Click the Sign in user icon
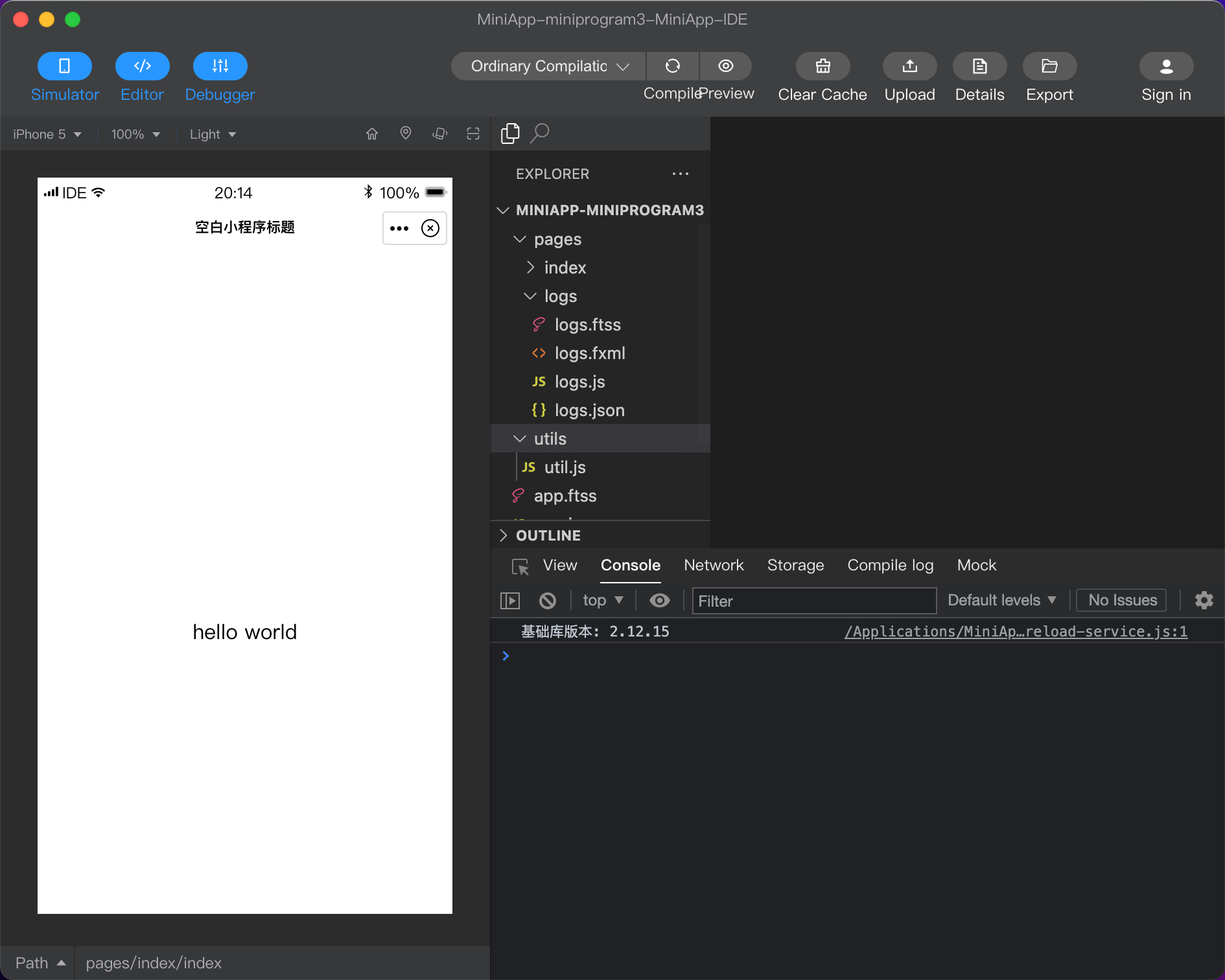Screen dimensions: 1225x980 click(1167, 66)
